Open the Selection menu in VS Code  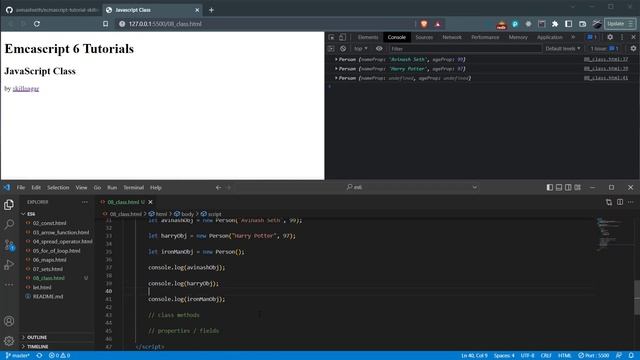pos(58,187)
